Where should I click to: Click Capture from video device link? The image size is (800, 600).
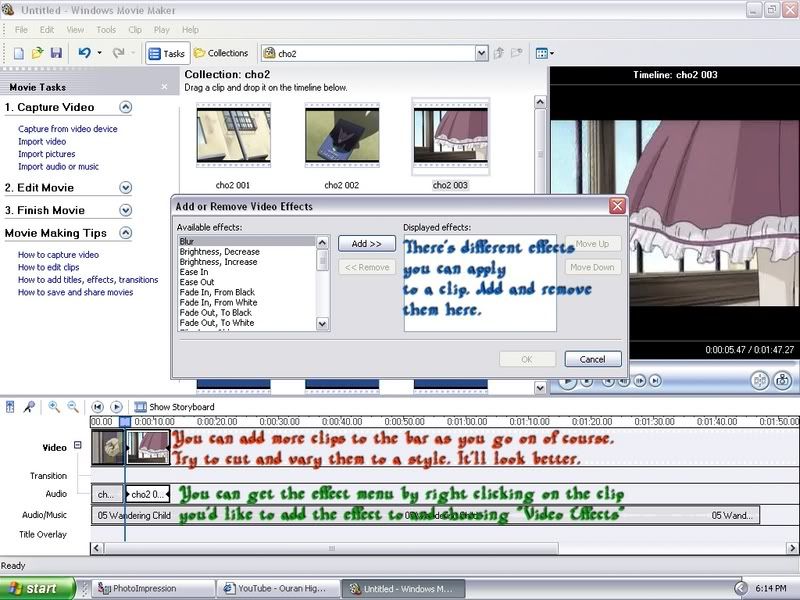pyautogui.click(x=68, y=129)
